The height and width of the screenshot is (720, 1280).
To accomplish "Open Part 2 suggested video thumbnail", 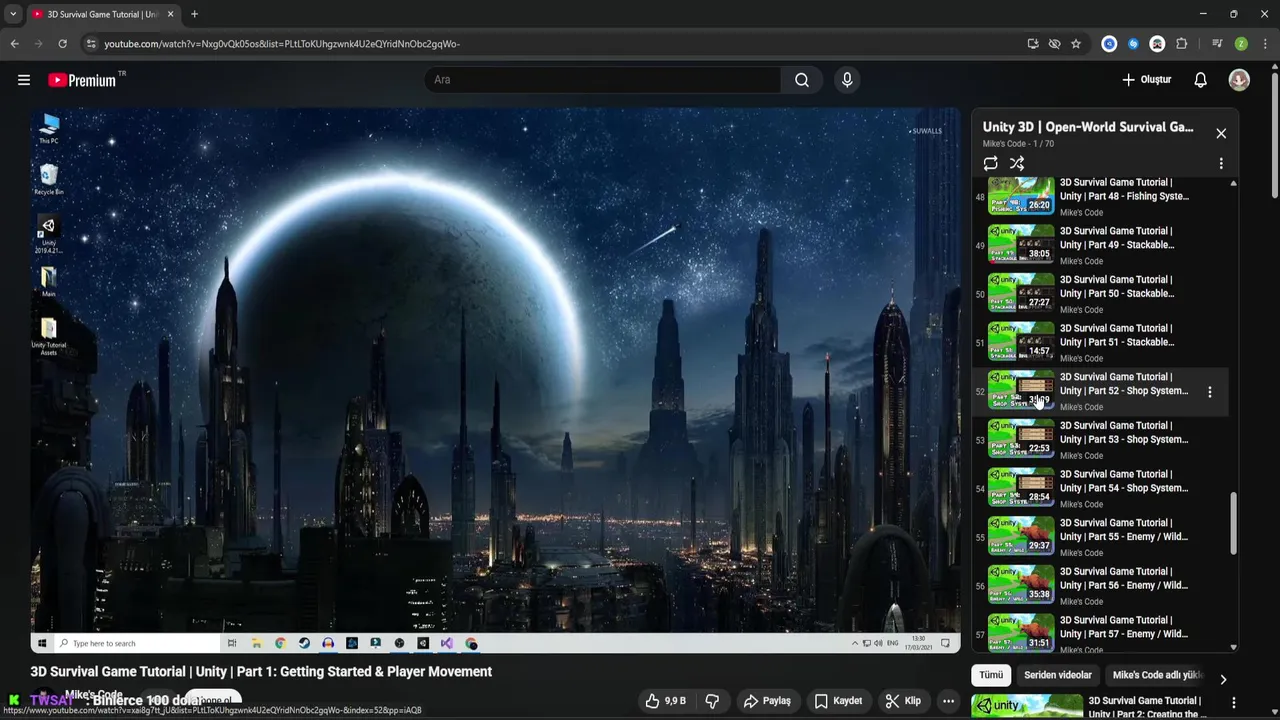I will tap(1027, 706).
